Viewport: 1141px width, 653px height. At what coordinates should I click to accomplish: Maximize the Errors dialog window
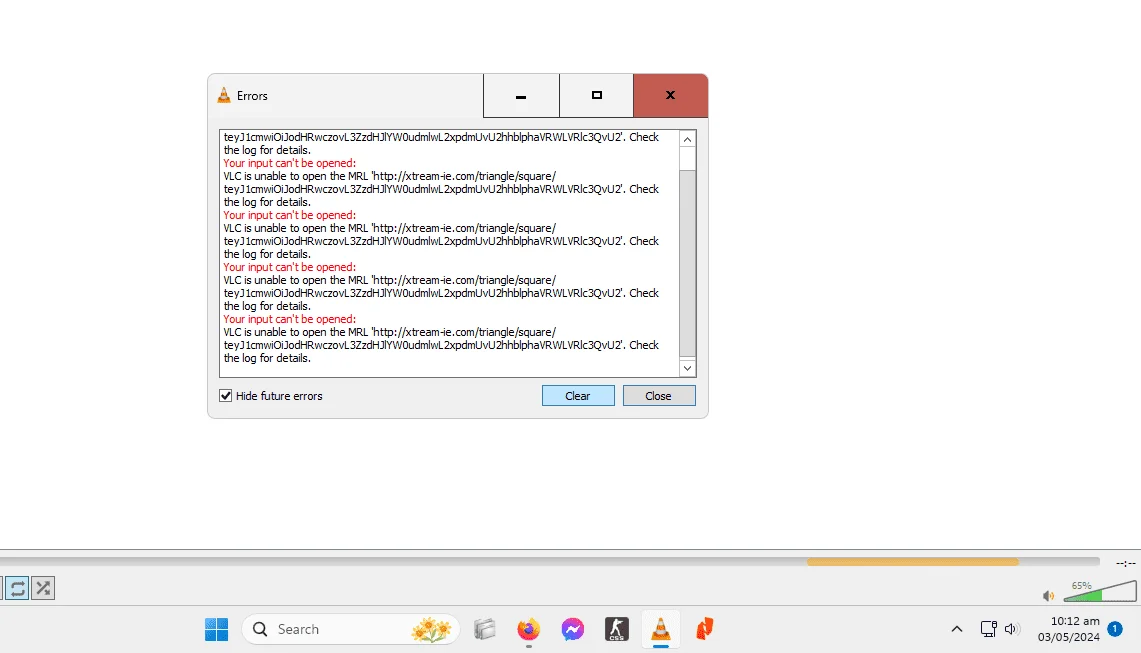tap(597, 95)
